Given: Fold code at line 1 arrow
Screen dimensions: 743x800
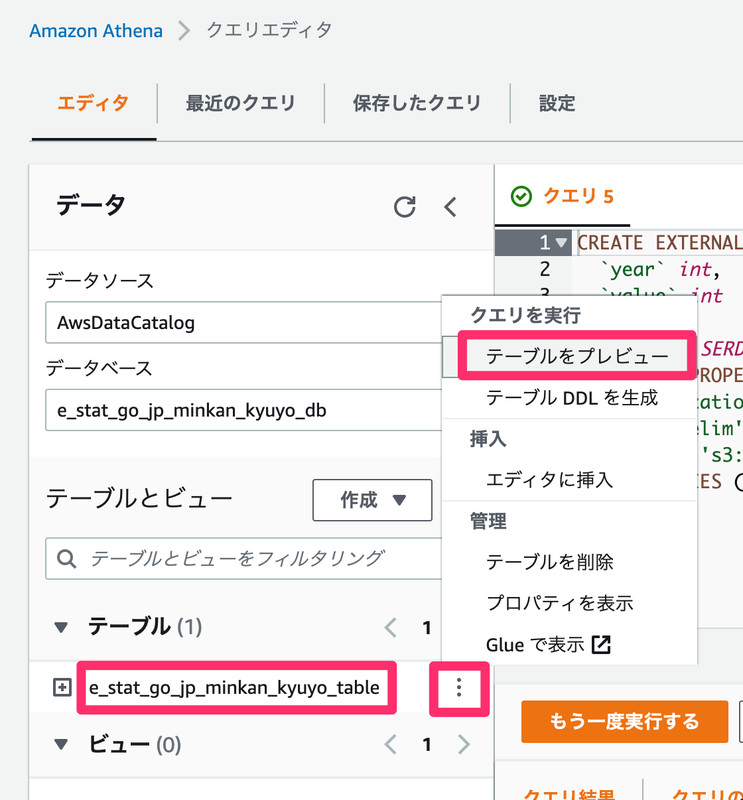Looking at the screenshot, I should pyautogui.click(x=561, y=242).
